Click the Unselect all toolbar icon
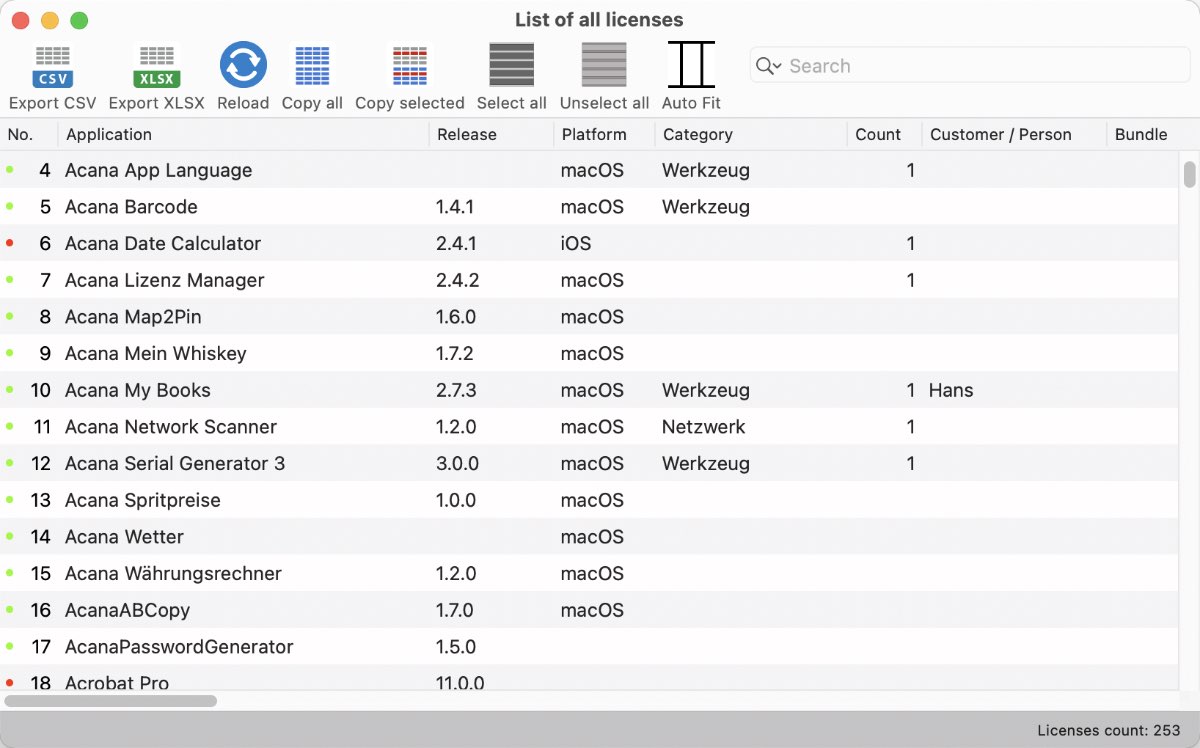Image resolution: width=1200 pixels, height=748 pixels. click(604, 65)
